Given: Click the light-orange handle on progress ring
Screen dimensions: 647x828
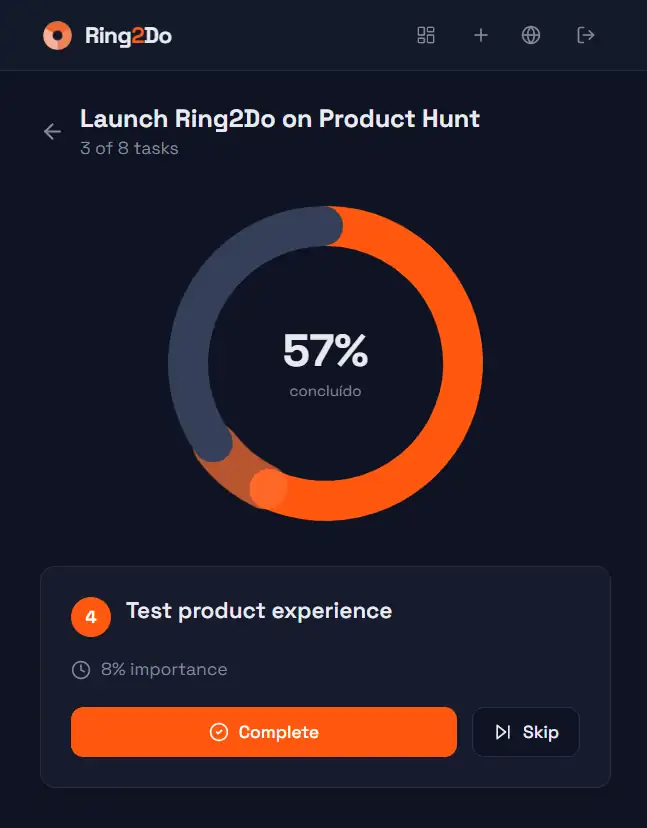Looking at the screenshot, I should click(x=268, y=488).
